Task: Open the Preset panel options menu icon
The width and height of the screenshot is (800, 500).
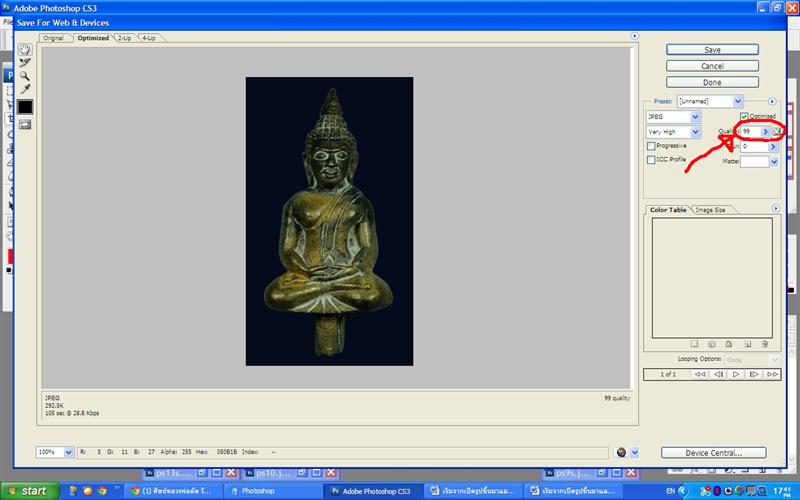Action: tap(772, 101)
